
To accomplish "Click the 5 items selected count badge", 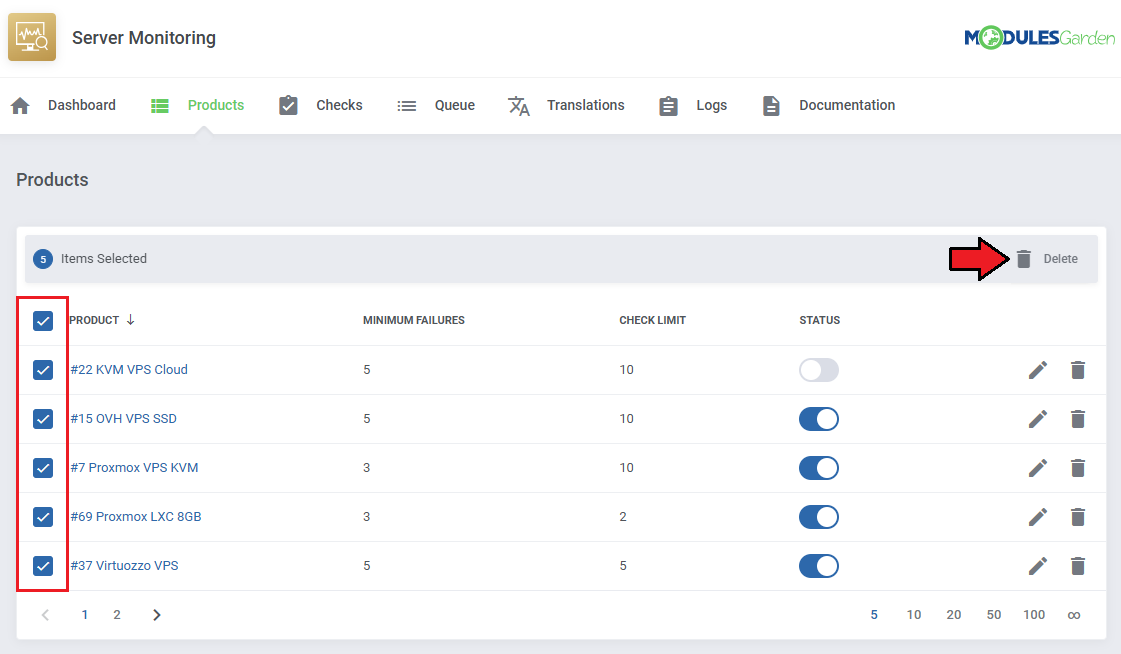I will (43, 259).
